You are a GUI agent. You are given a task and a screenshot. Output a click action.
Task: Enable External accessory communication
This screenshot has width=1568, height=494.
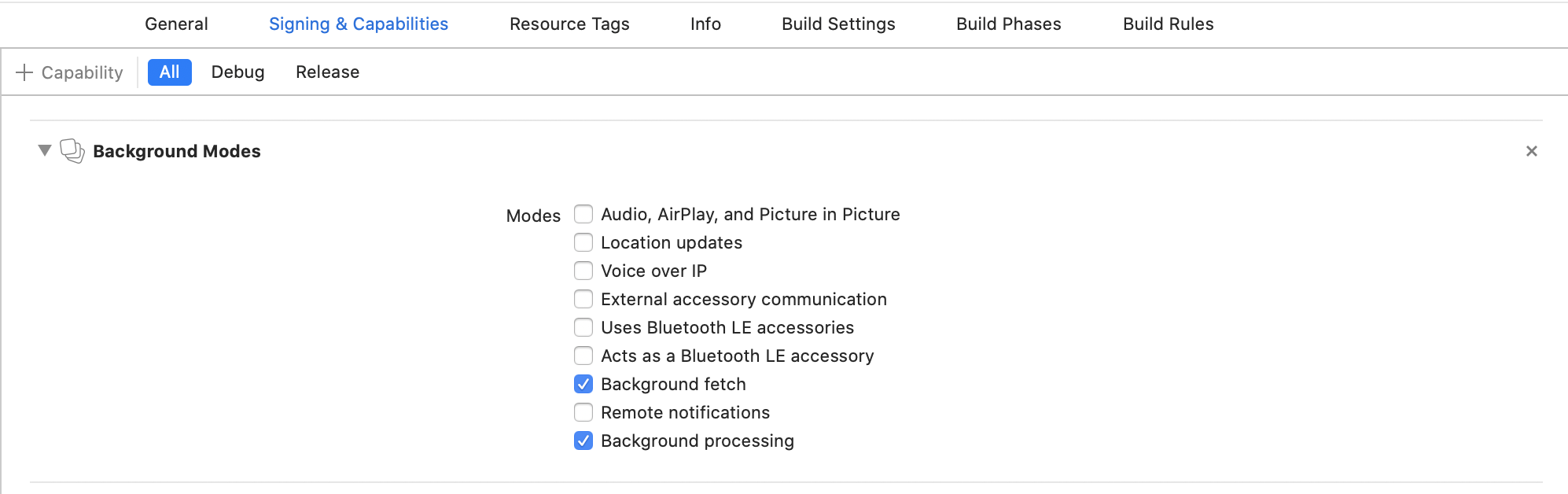point(583,299)
